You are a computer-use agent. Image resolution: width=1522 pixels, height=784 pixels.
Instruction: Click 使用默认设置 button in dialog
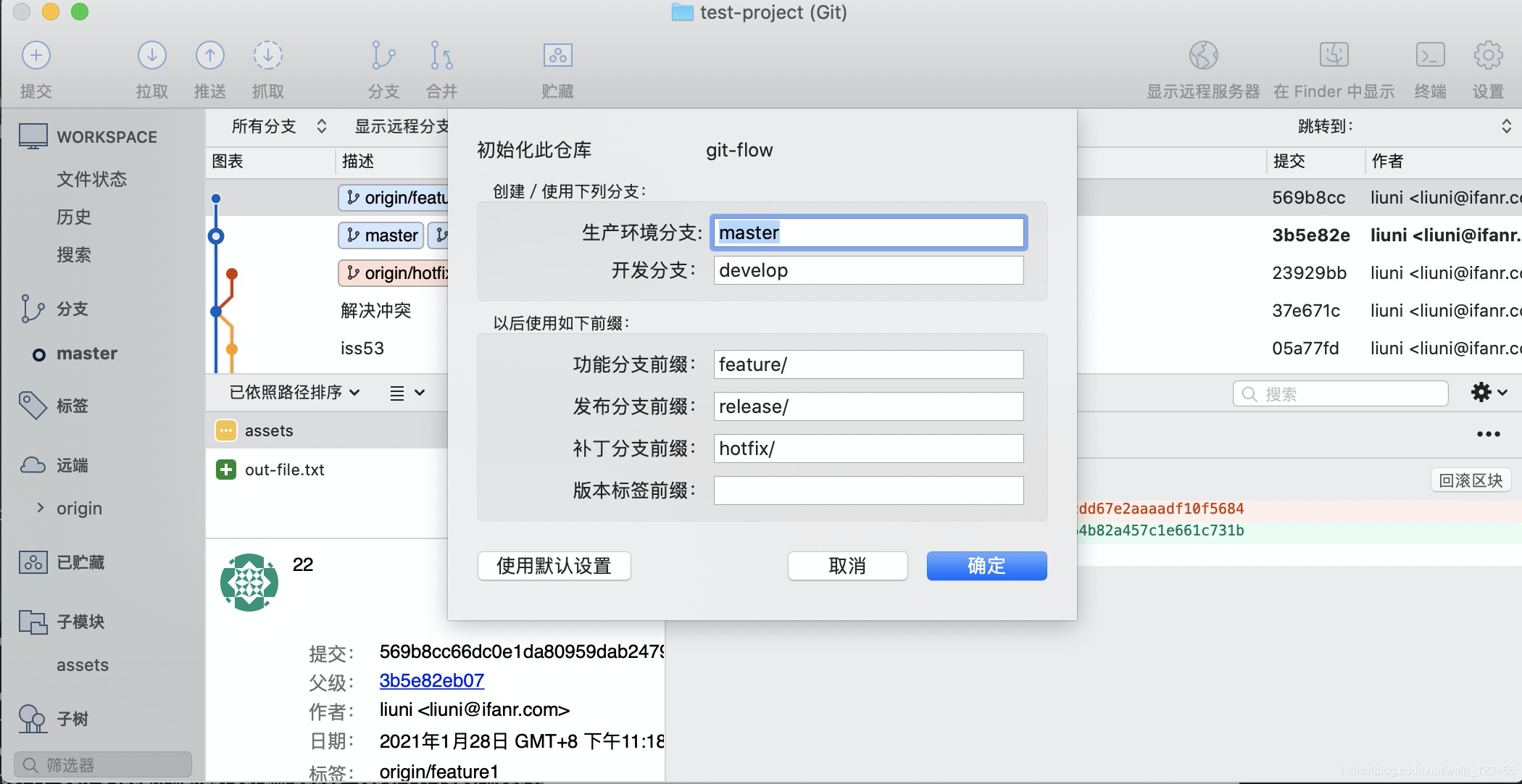coord(554,566)
